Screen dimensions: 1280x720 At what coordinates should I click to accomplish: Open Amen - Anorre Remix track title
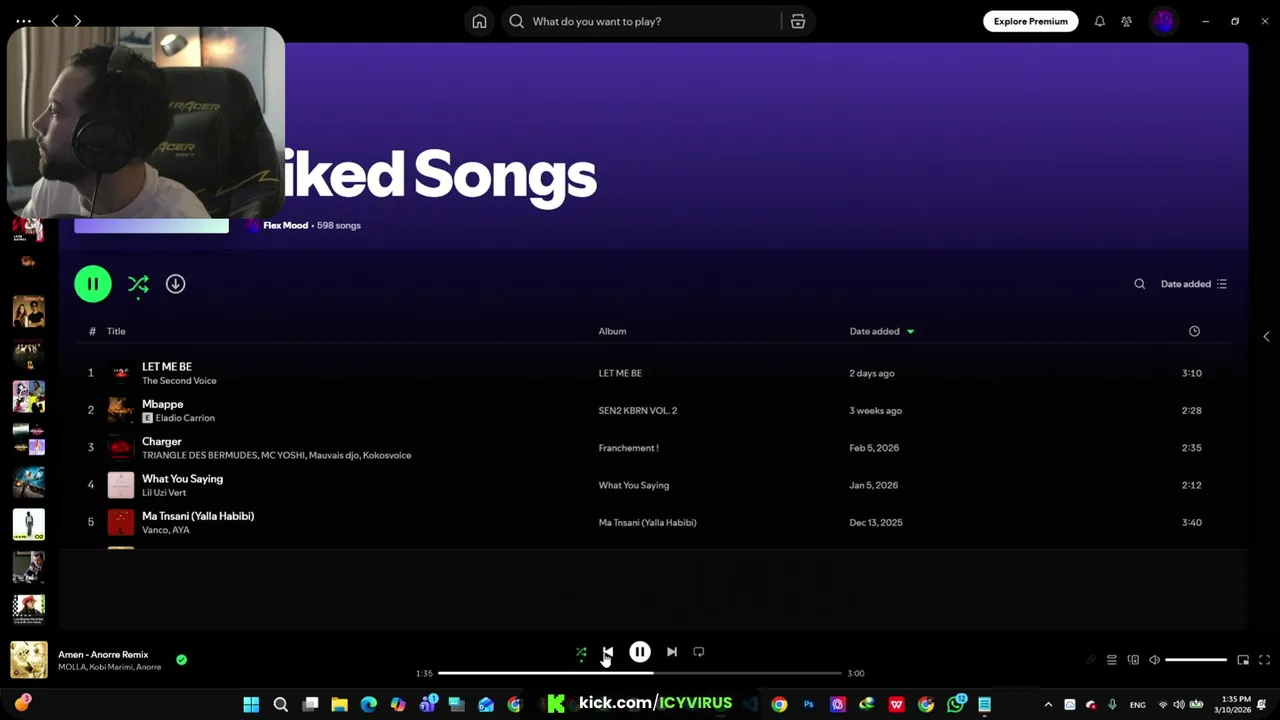coord(103,654)
